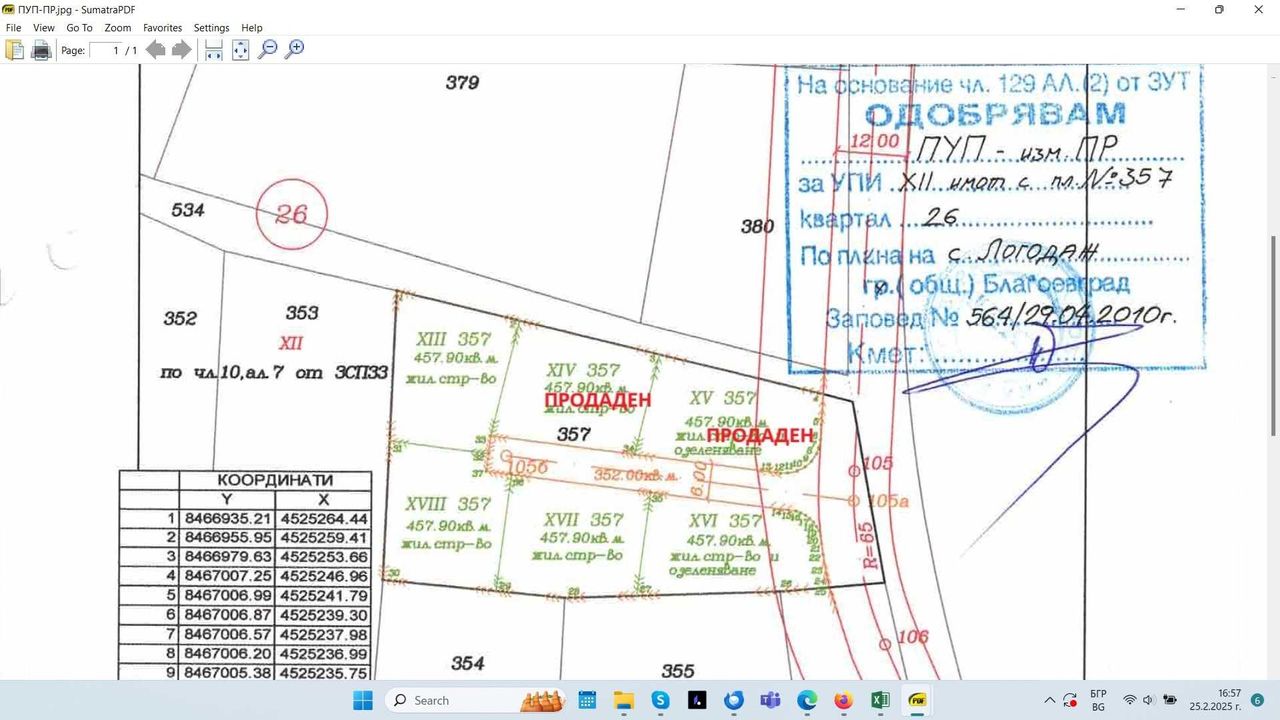The width and height of the screenshot is (1280, 720).
Task: Open Firefox from the taskbar
Action: click(x=843, y=700)
